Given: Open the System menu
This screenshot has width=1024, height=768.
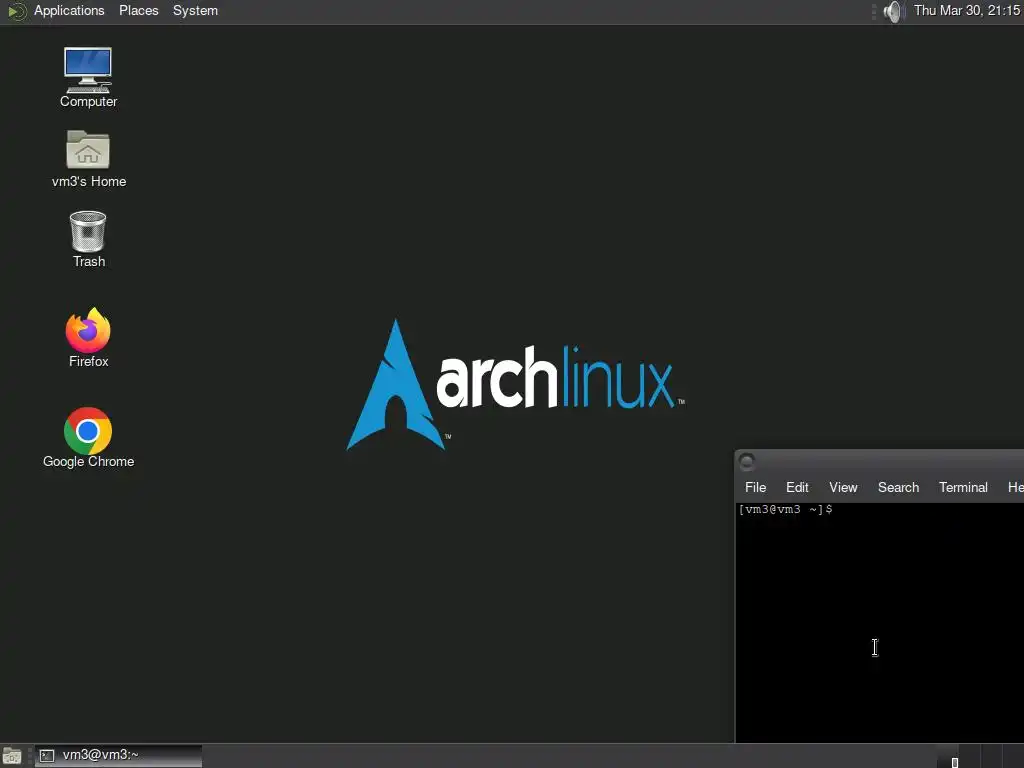Looking at the screenshot, I should (x=195, y=10).
